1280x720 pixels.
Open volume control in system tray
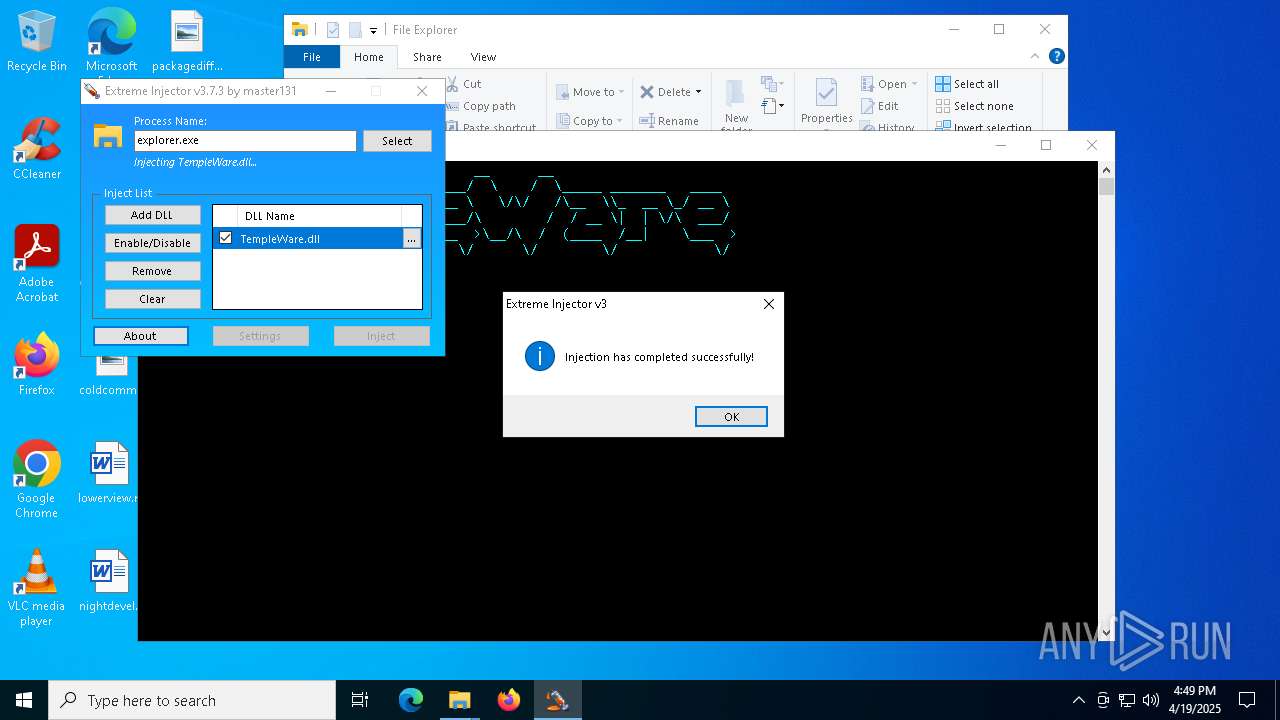(x=1150, y=700)
